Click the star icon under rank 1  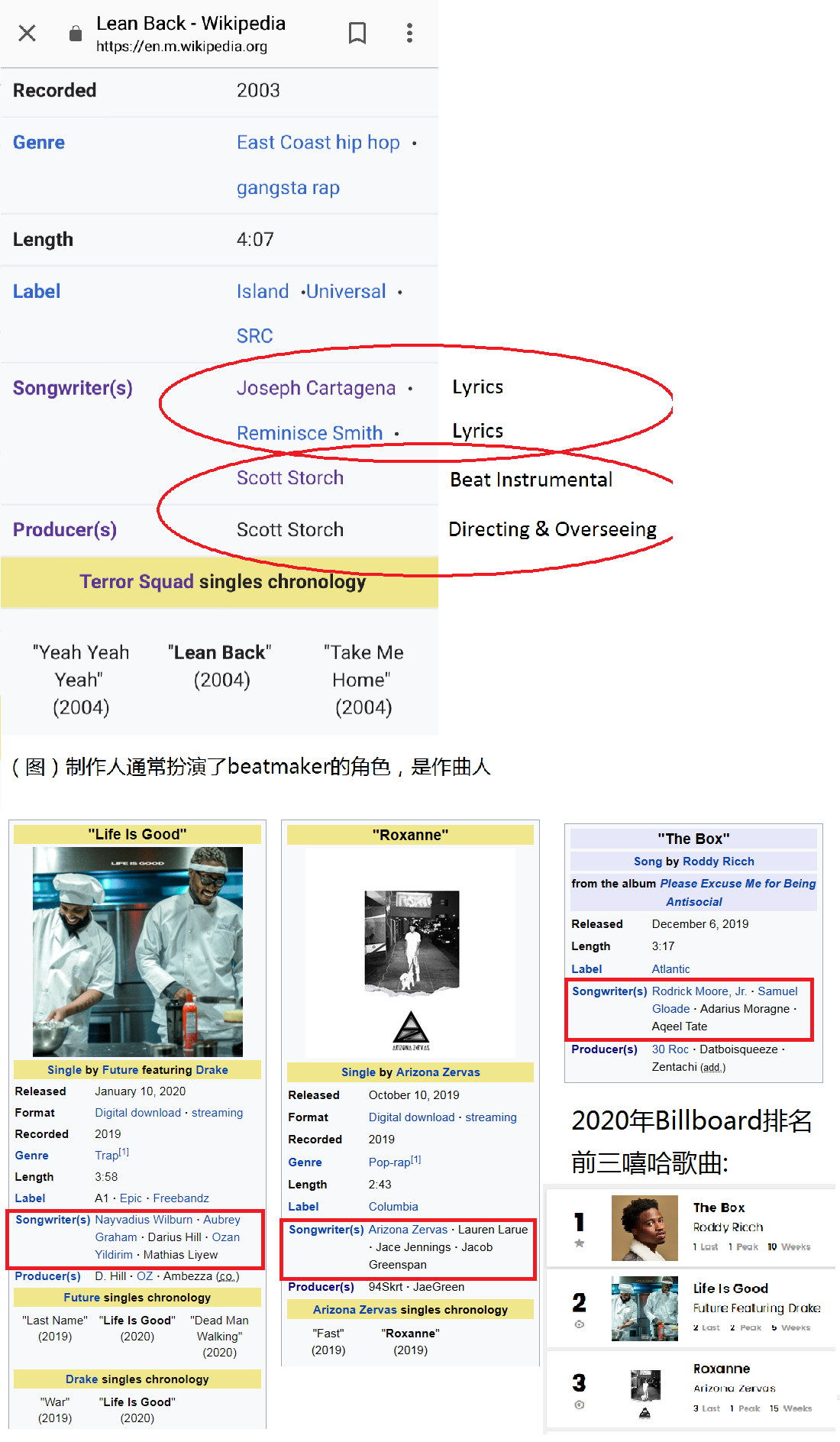tap(580, 1243)
